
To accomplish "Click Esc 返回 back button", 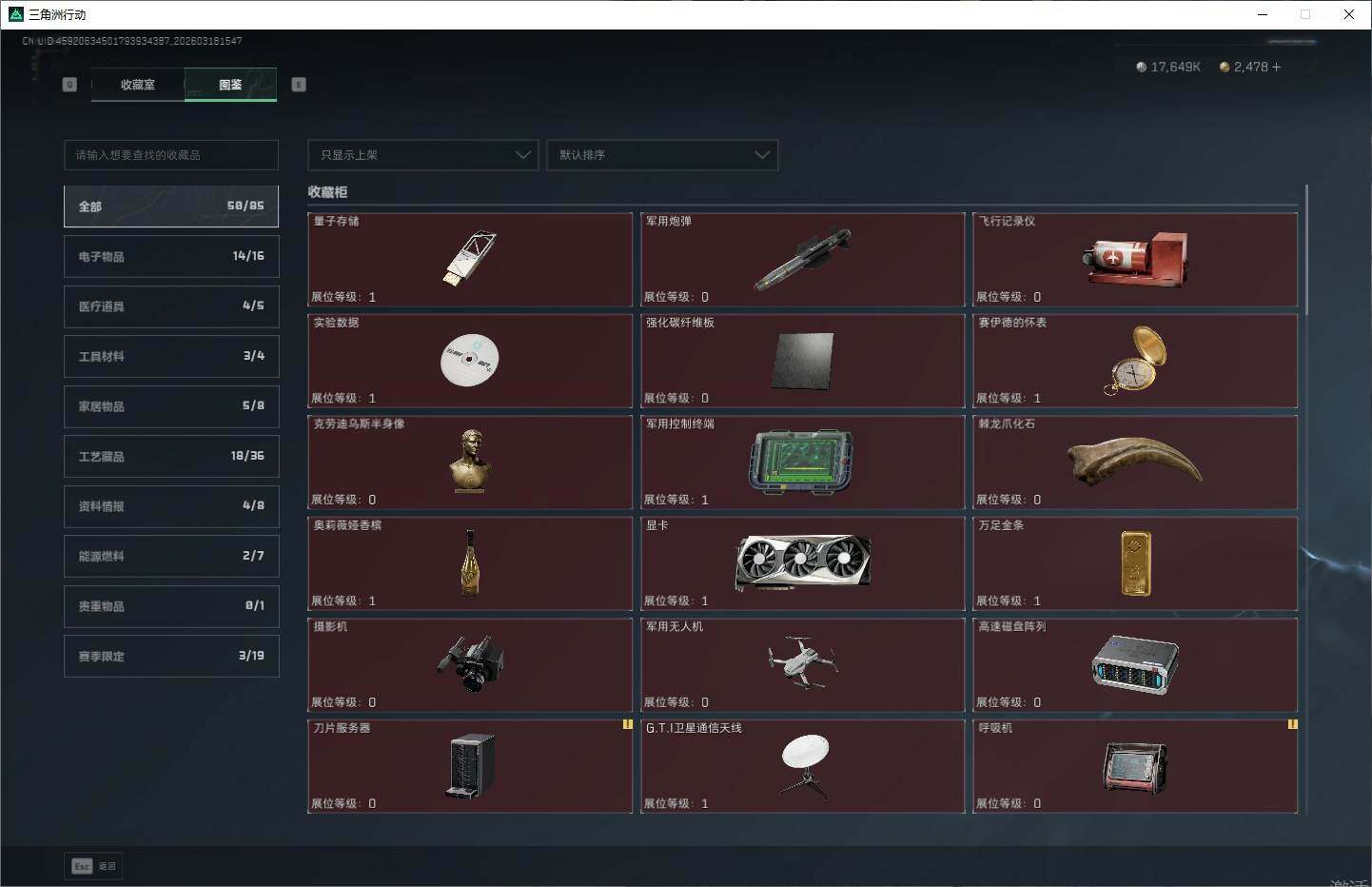I will 93,866.
